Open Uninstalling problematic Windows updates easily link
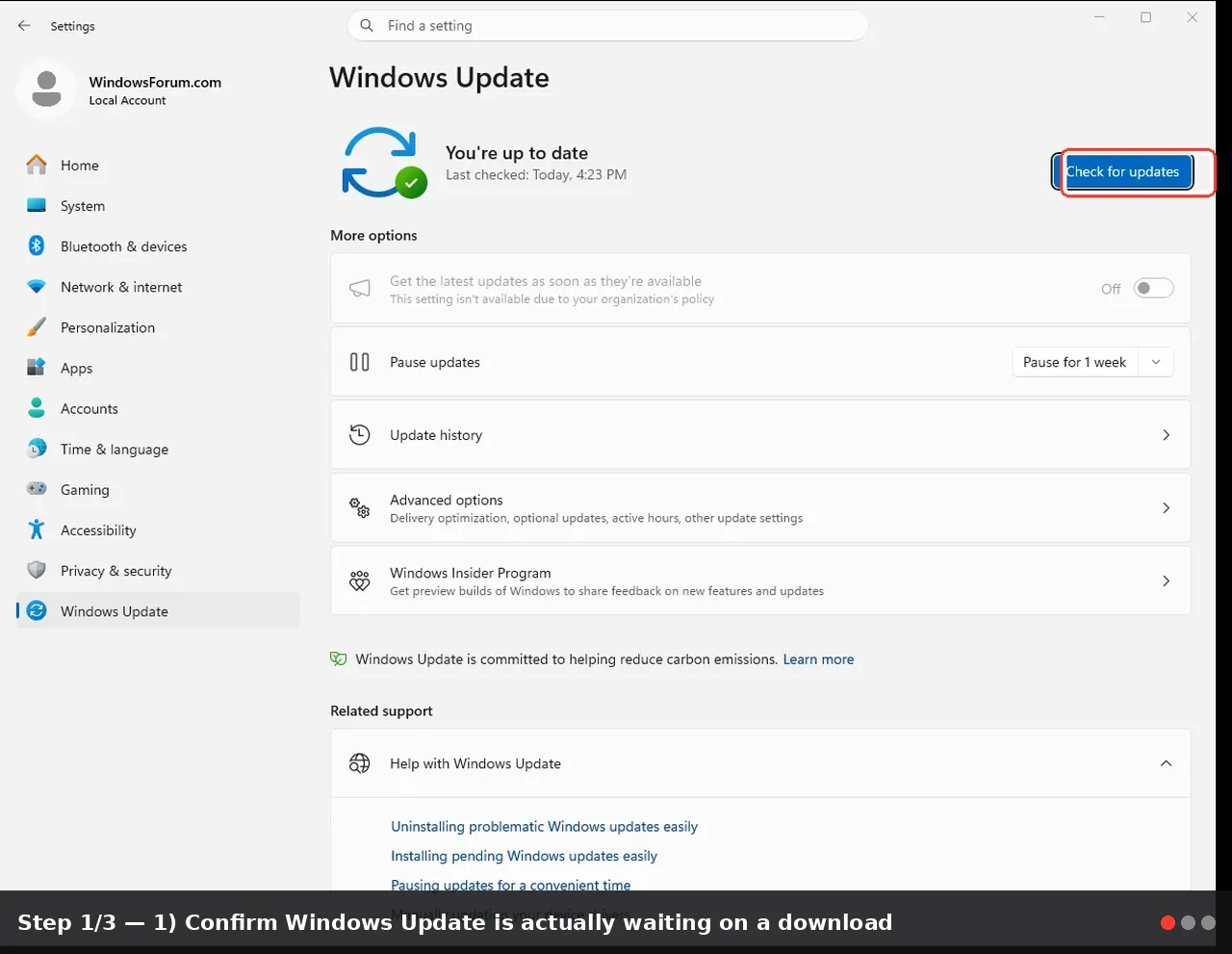This screenshot has height=954, width=1232. pyautogui.click(x=544, y=827)
